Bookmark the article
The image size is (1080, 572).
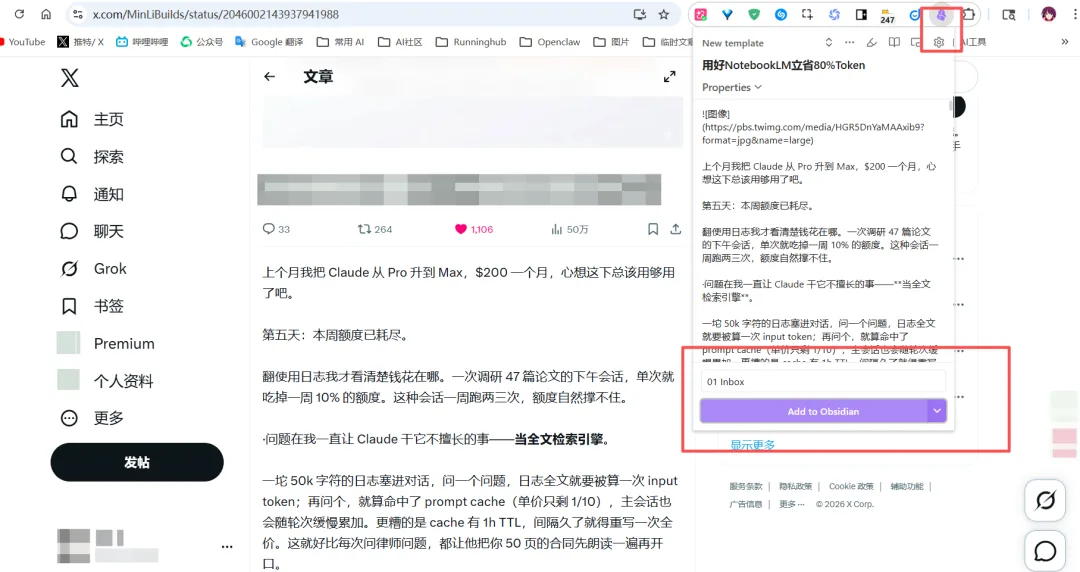pos(653,229)
